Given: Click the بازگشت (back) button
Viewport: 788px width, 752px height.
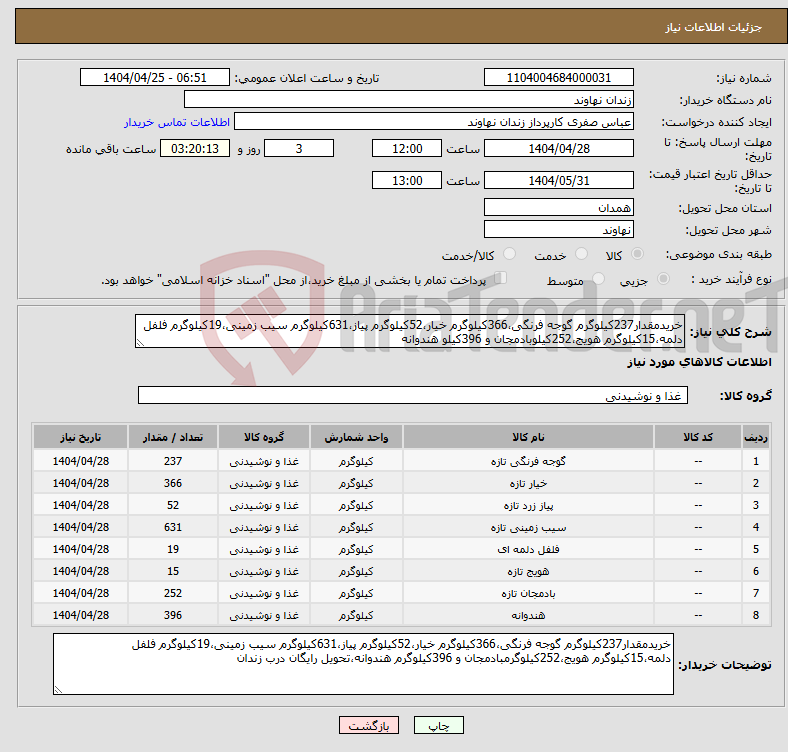Looking at the screenshot, I should [368, 725].
